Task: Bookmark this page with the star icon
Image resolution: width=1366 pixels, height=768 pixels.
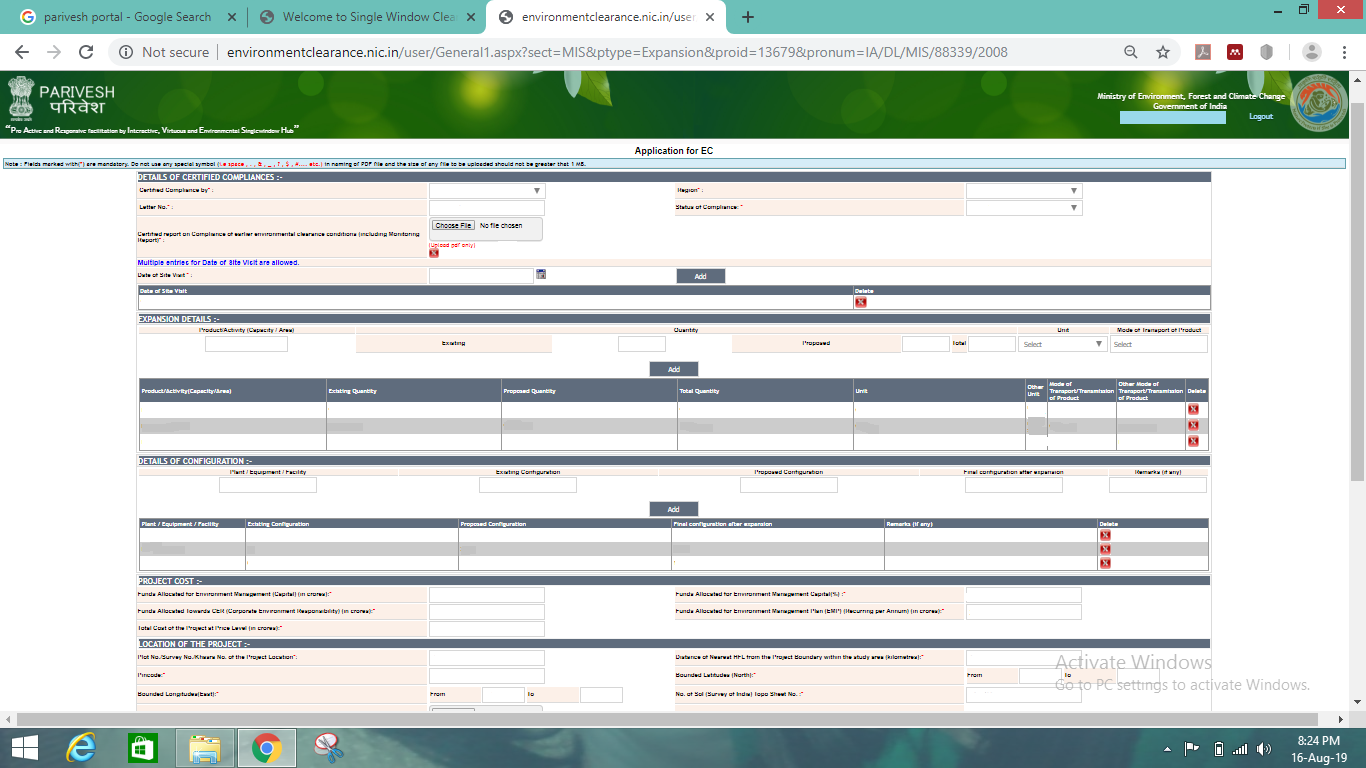Action: click(1163, 52)
